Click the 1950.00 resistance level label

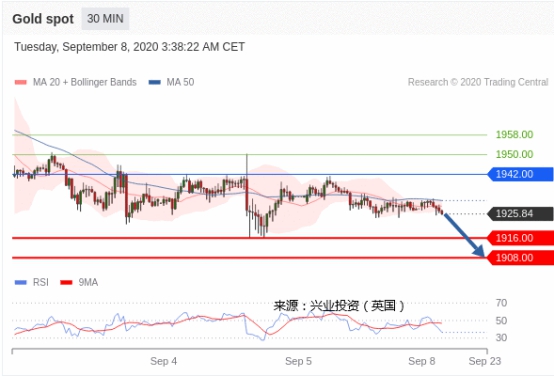514,154
